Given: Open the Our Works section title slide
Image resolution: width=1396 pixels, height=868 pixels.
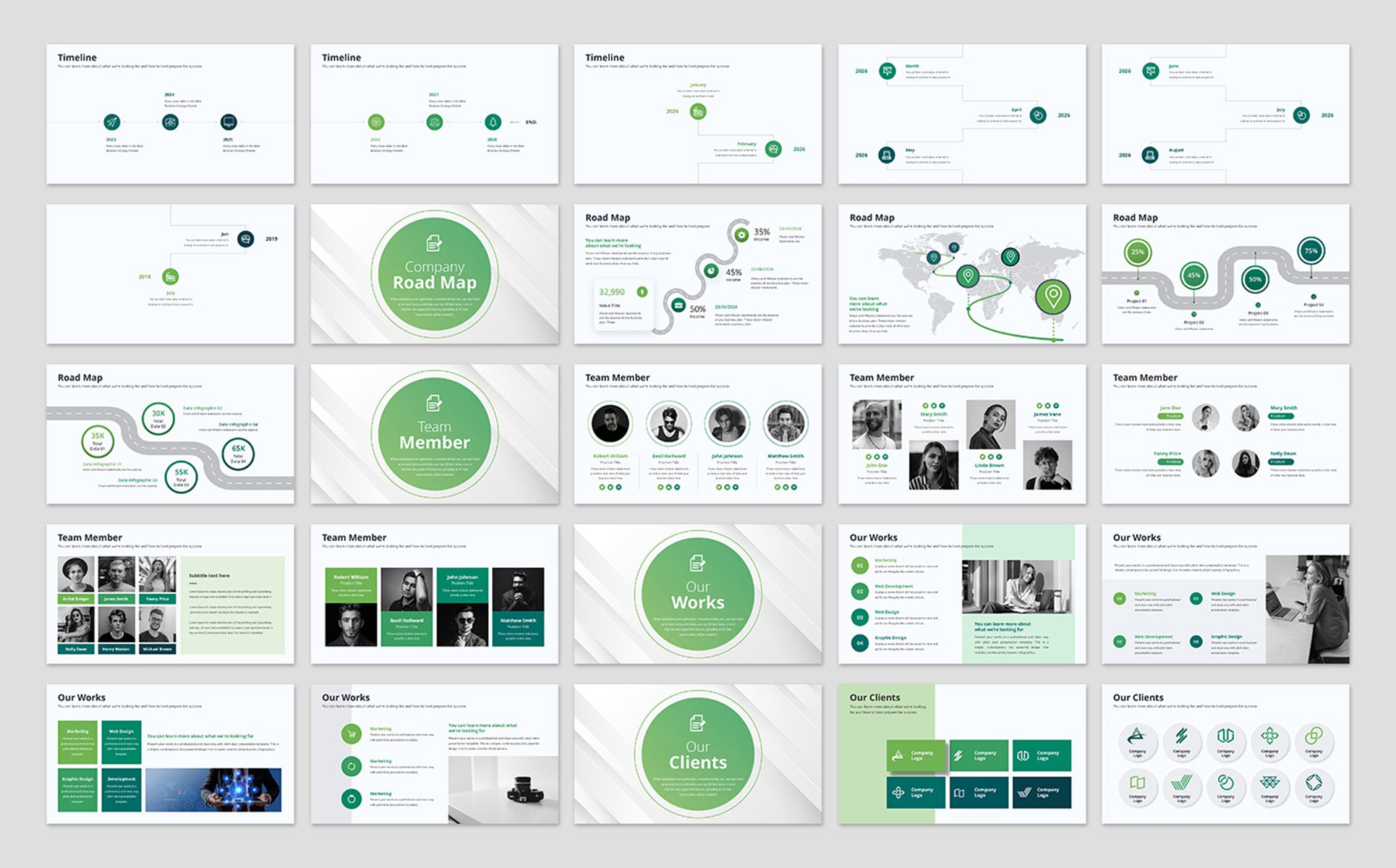Looking at the screenshot, I should point(697,594).
